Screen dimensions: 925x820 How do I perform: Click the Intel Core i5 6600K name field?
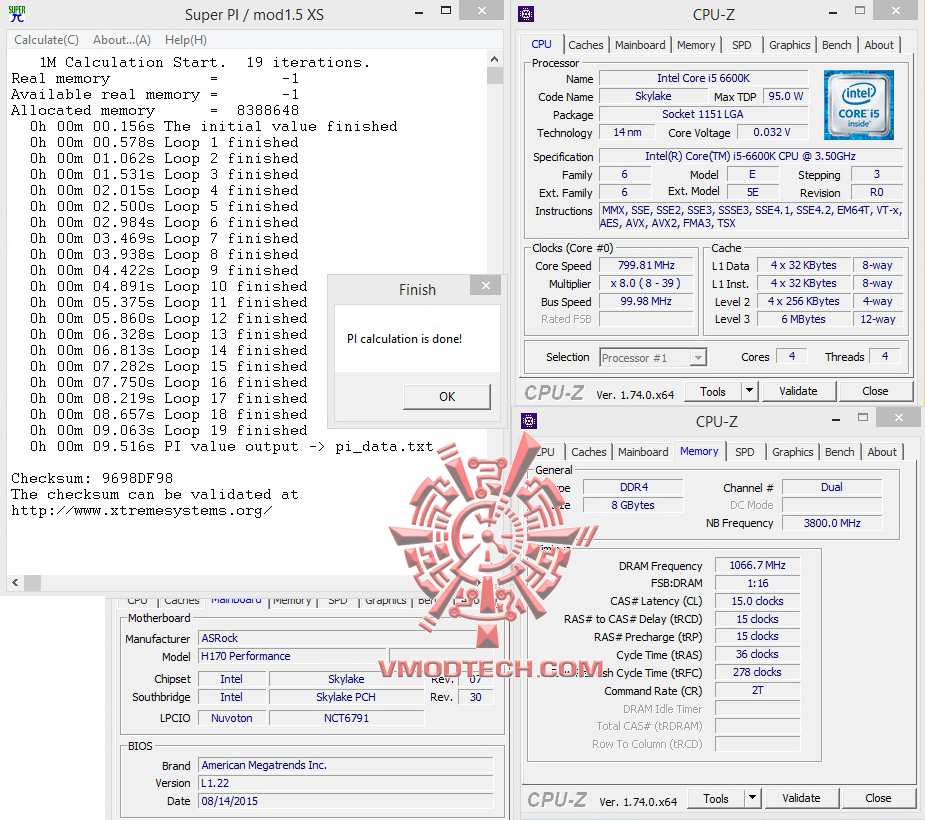703,78
